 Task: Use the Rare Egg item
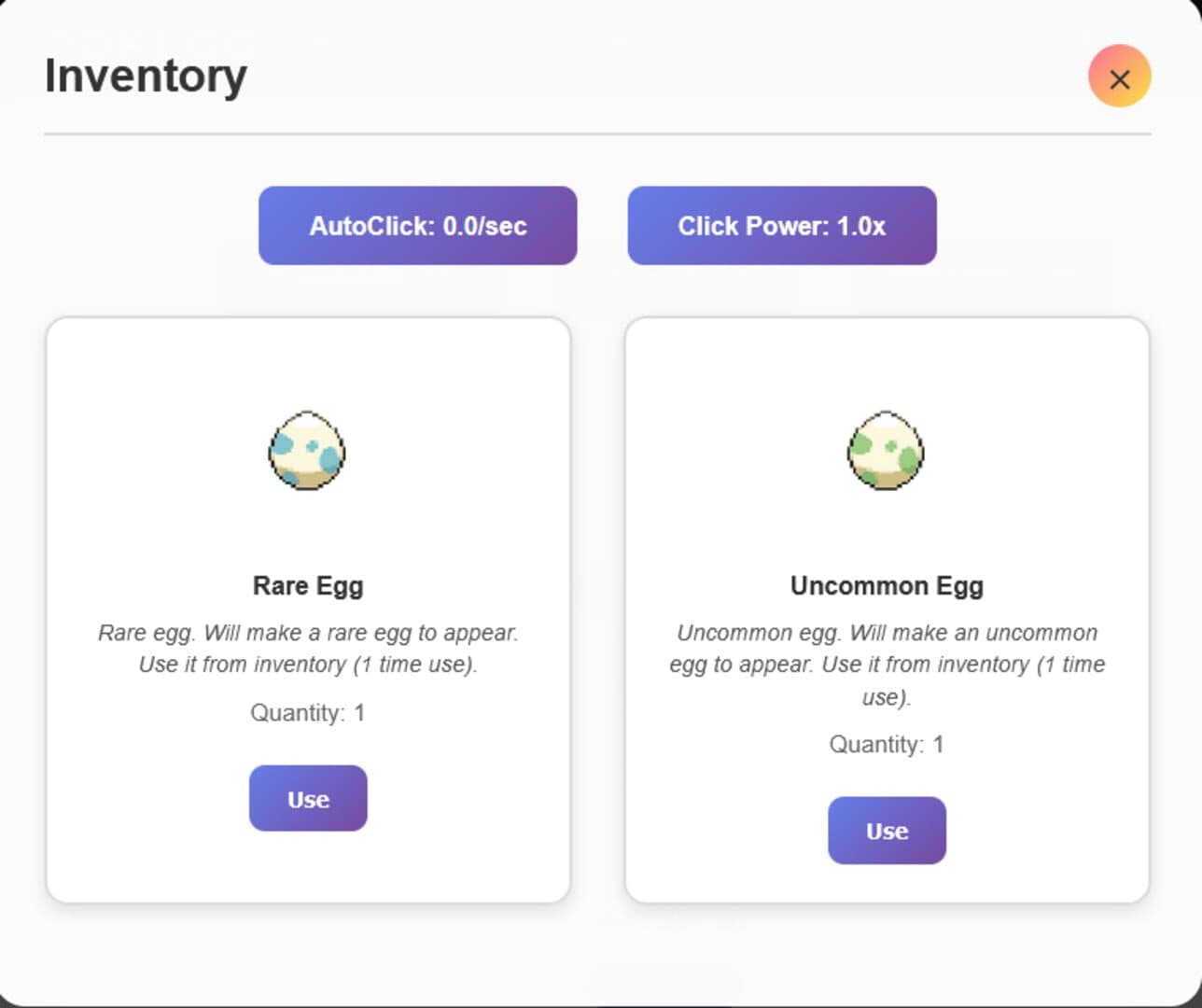pos(308,799)
